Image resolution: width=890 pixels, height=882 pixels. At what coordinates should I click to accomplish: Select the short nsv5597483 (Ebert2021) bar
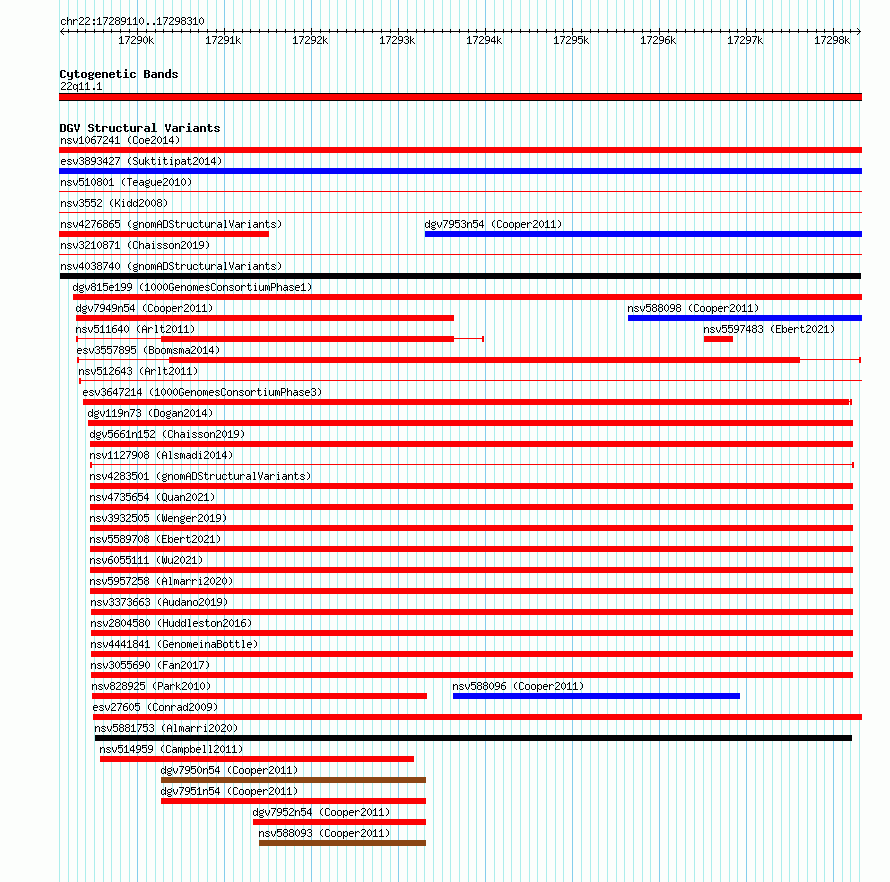coord(719,339)
